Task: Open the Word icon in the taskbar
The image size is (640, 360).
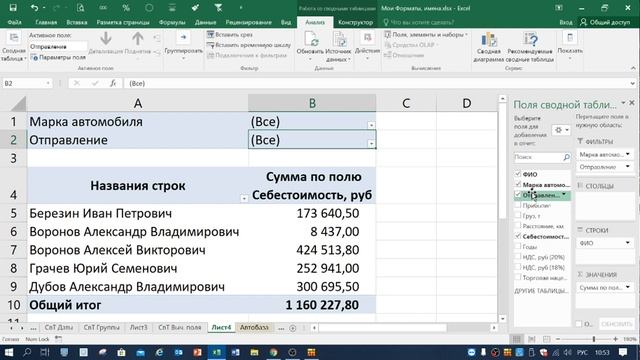Action: pyautogui.click(x=236, y=352)
